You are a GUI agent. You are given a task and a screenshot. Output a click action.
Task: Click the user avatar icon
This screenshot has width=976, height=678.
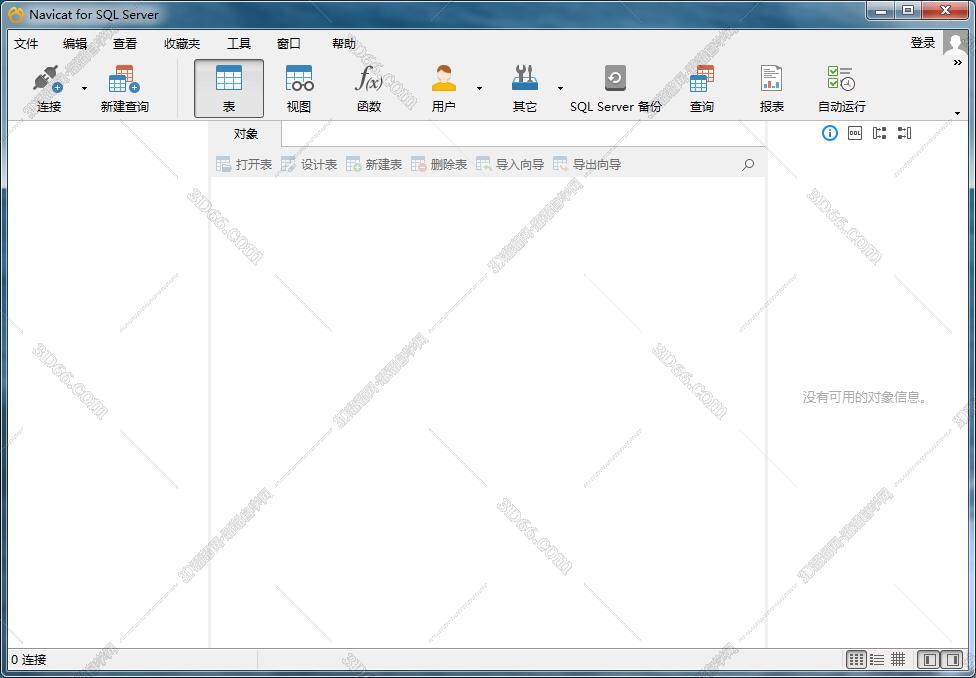tap(955, 42)
